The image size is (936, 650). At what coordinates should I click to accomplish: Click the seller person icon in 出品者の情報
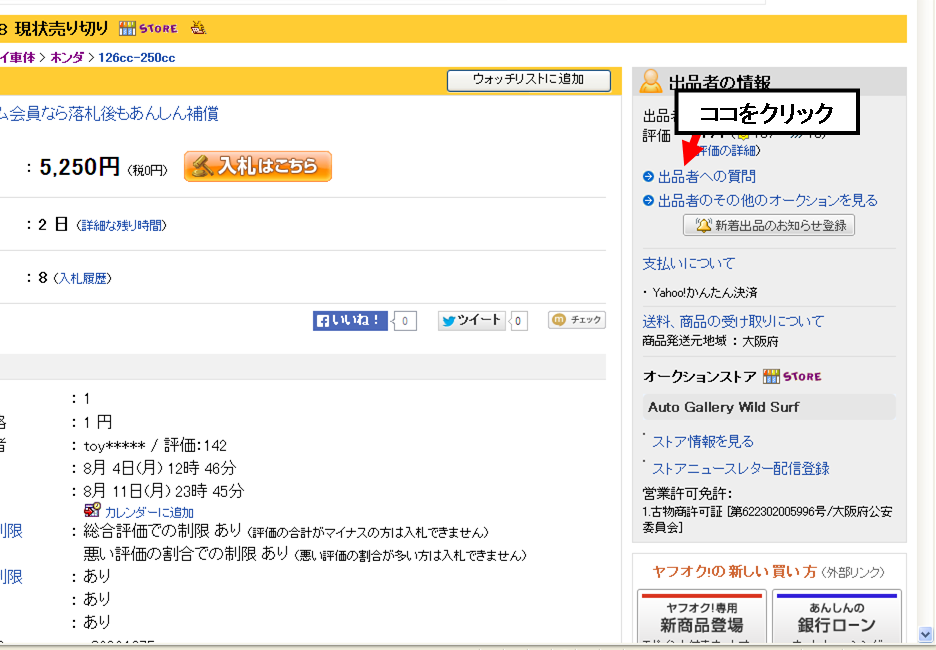coord(651,81)
